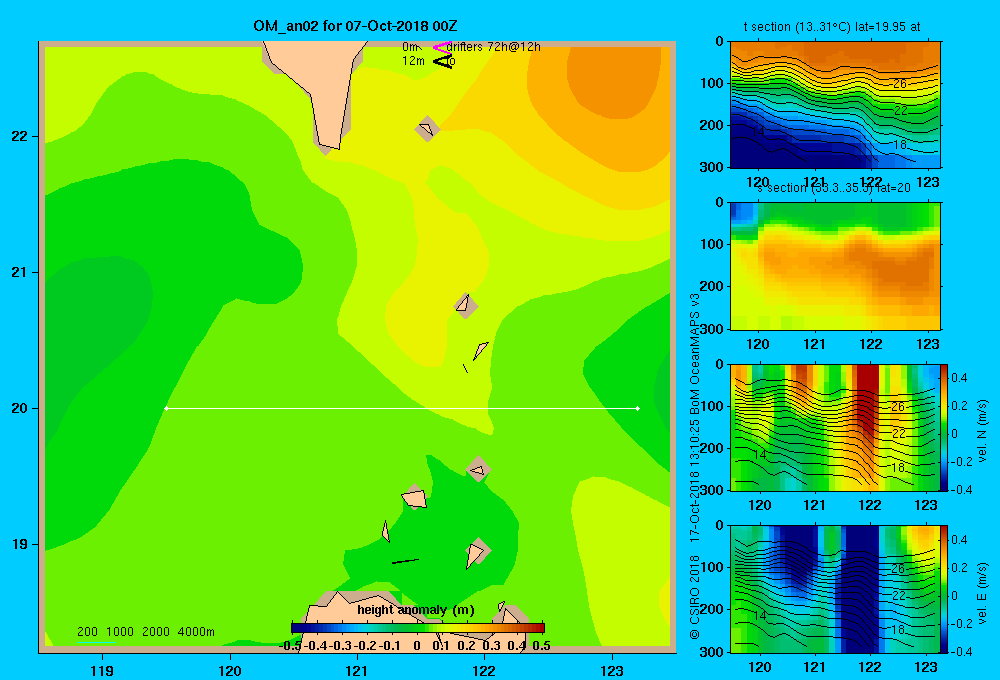Click longitude label 119 on main map axis
The image size is (1000, 680).
tap(102, 670)
